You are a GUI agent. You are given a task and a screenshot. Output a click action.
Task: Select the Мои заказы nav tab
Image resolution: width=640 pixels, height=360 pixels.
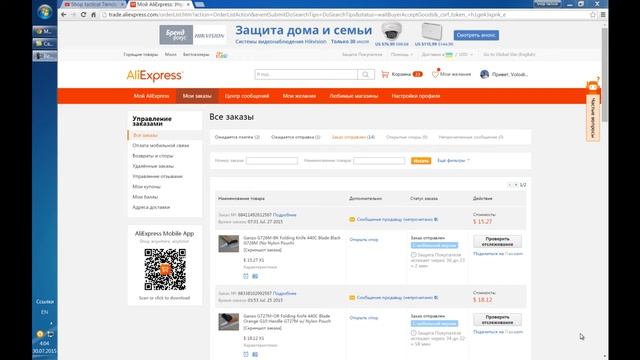pyautogui.click(x=197, y=96)
